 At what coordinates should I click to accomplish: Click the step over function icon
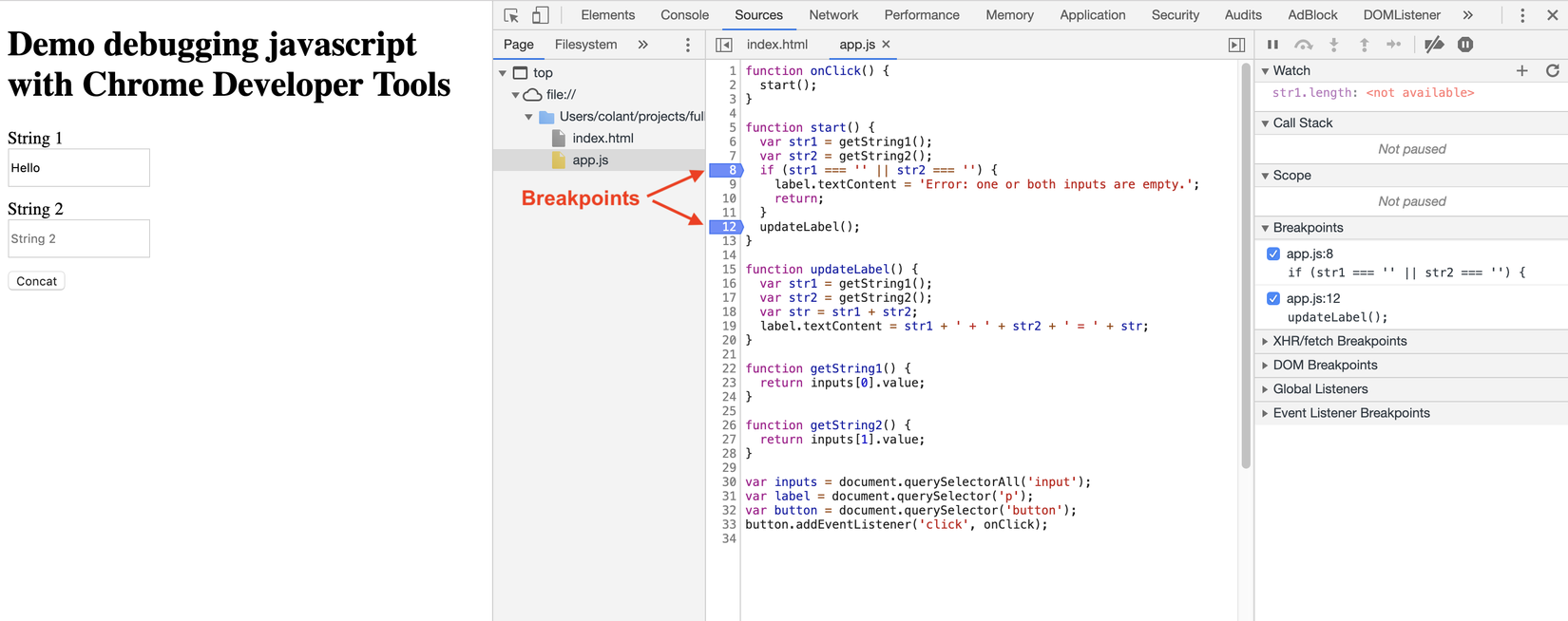(1303, 45)
